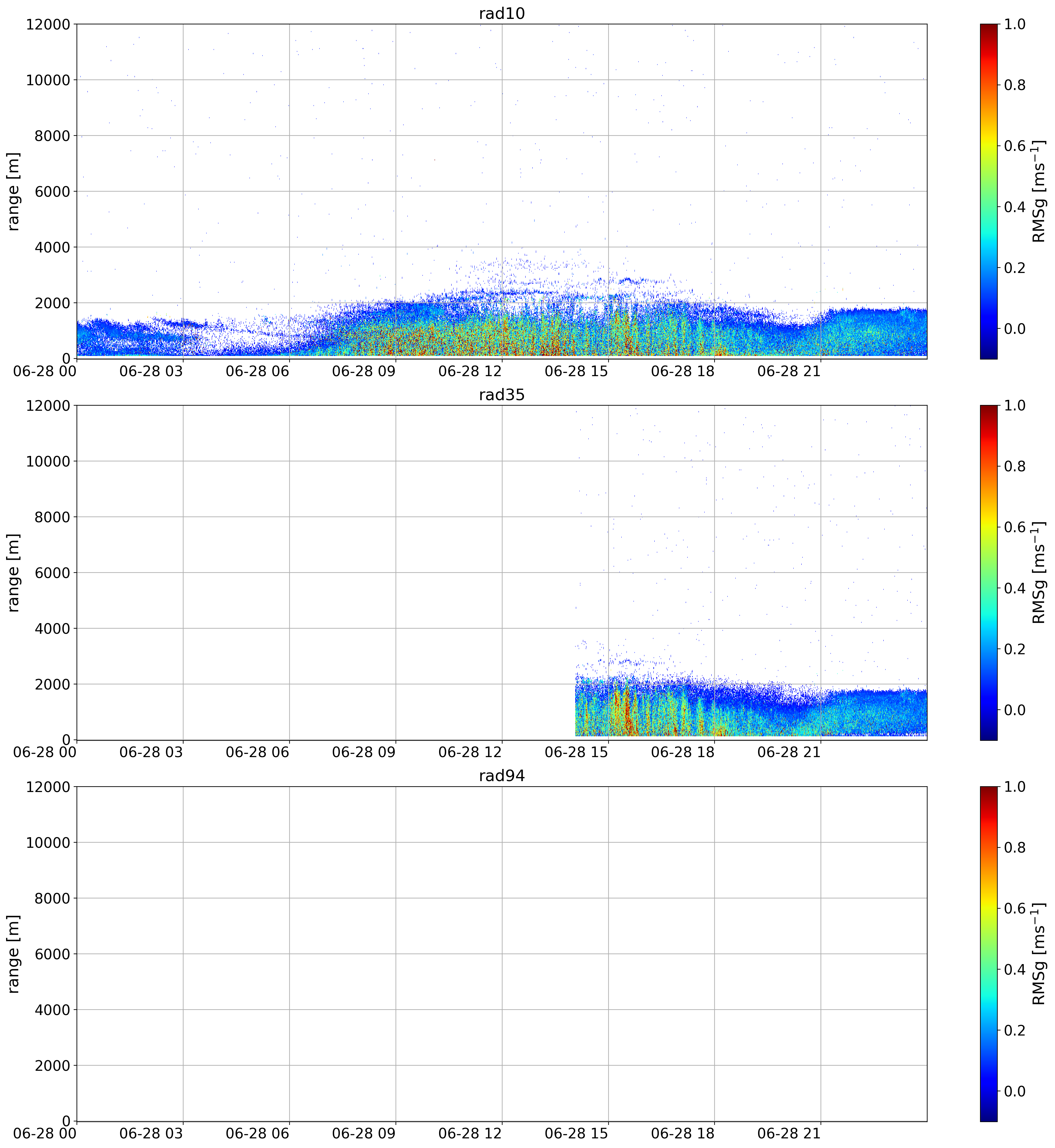
Task: Click '06-28 09' x-tick under rad35
Action: 364,752
